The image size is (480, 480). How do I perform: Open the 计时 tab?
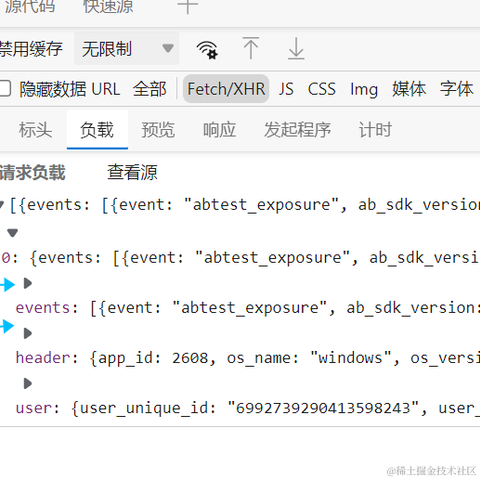375,130
